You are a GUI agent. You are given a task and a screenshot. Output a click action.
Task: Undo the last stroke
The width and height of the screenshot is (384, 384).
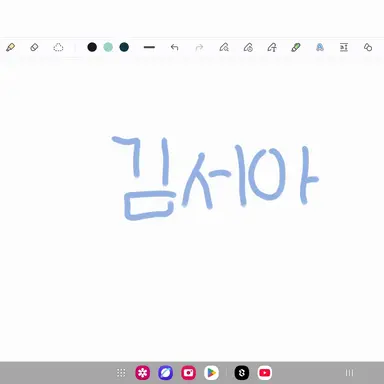point(174,47)
